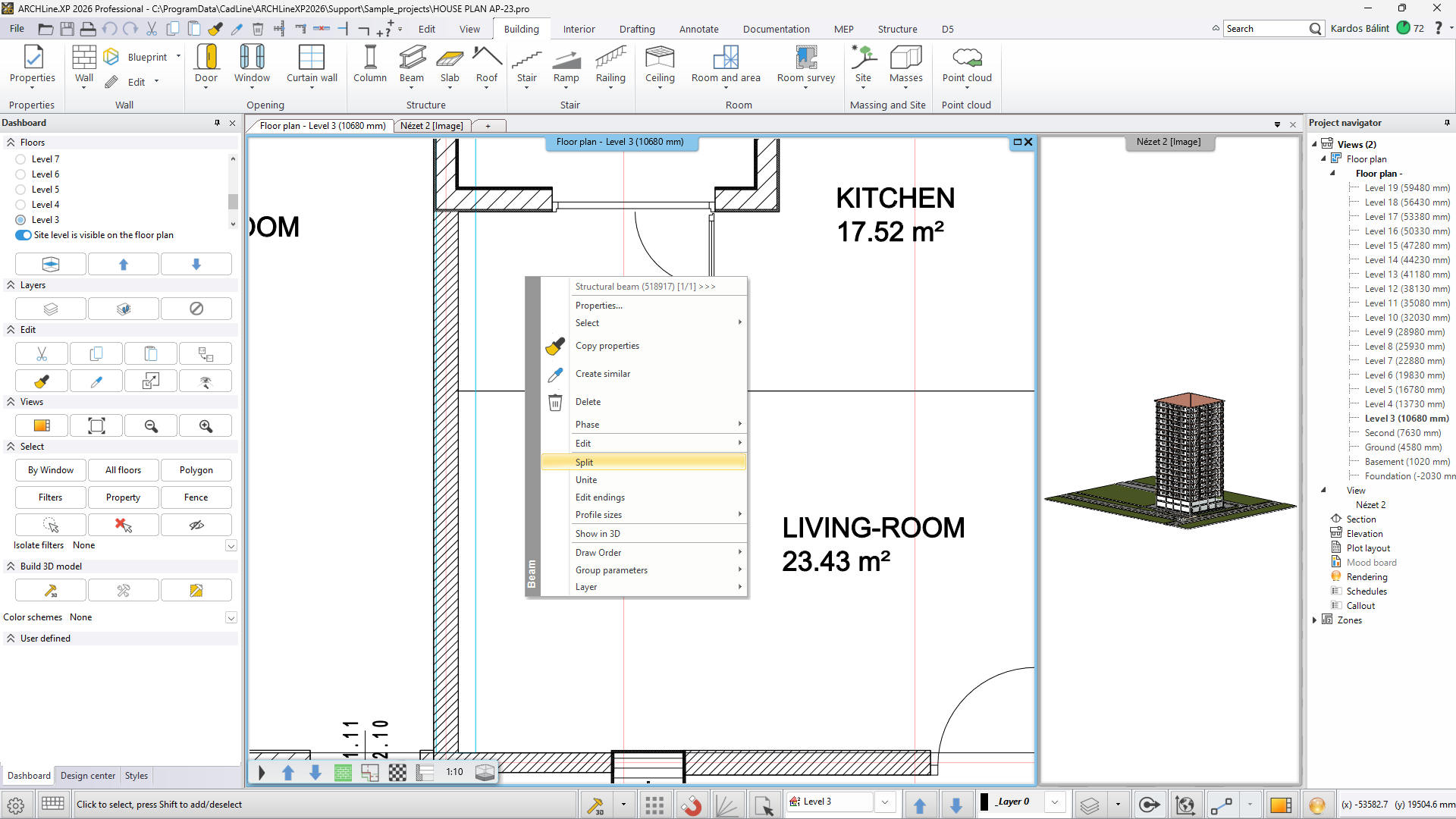
Task: Click the Ceiling tool icon
Action: tap(659, 57)
